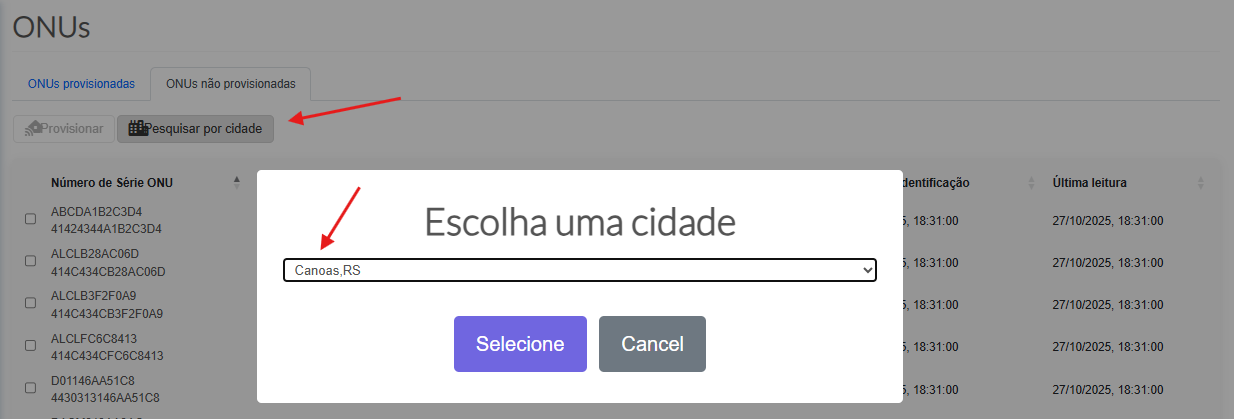
Task: Select the ONUs não provisionadas tab
Action: [230, 84]
